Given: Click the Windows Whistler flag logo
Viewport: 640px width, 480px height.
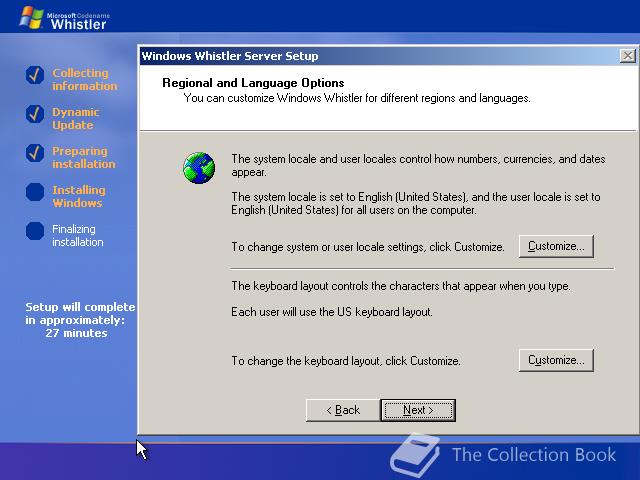Looking at the screenshot, I should 31,18.
